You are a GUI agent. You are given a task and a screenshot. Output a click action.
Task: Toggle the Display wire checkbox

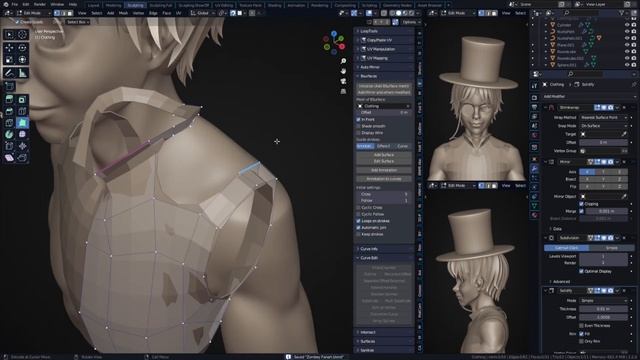(358, 133)
